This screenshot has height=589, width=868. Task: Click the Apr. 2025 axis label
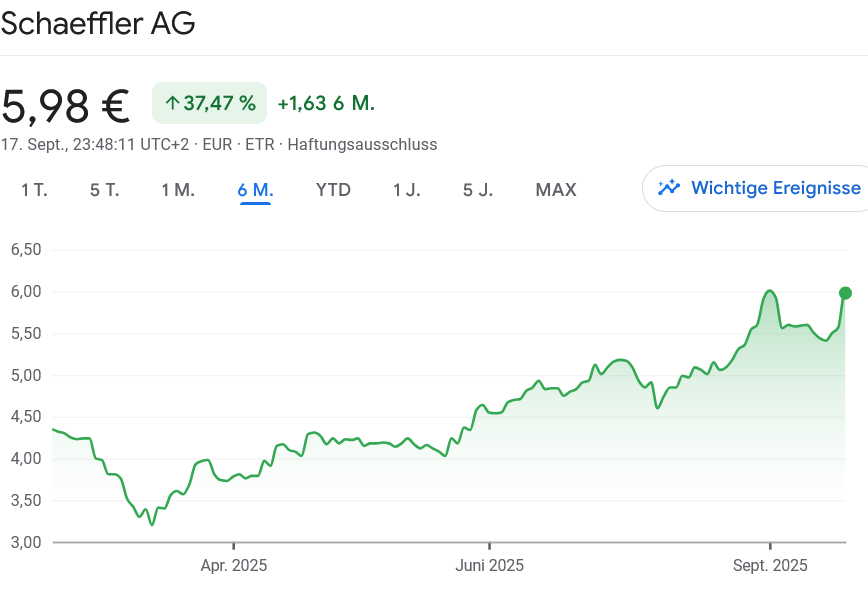tap(233, 566)
